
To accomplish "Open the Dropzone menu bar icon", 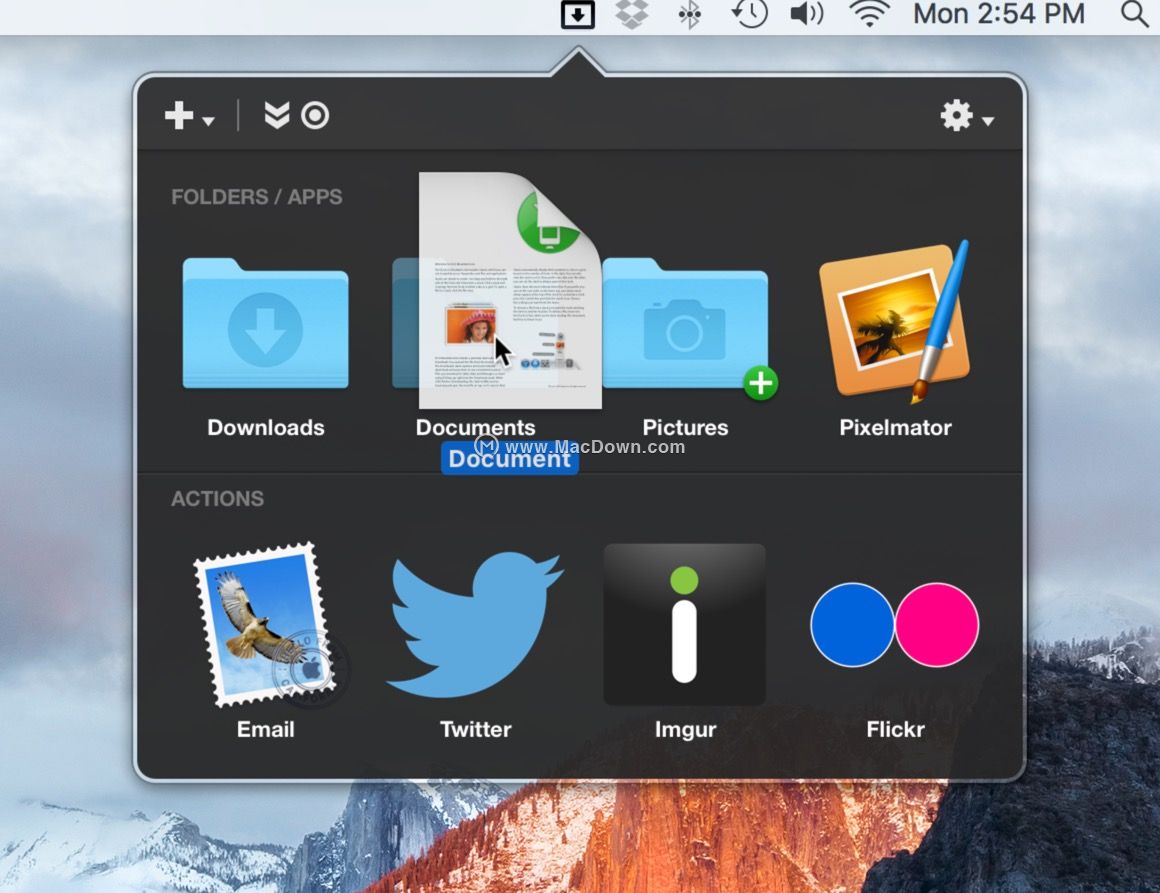I will (x=578, y=14).
